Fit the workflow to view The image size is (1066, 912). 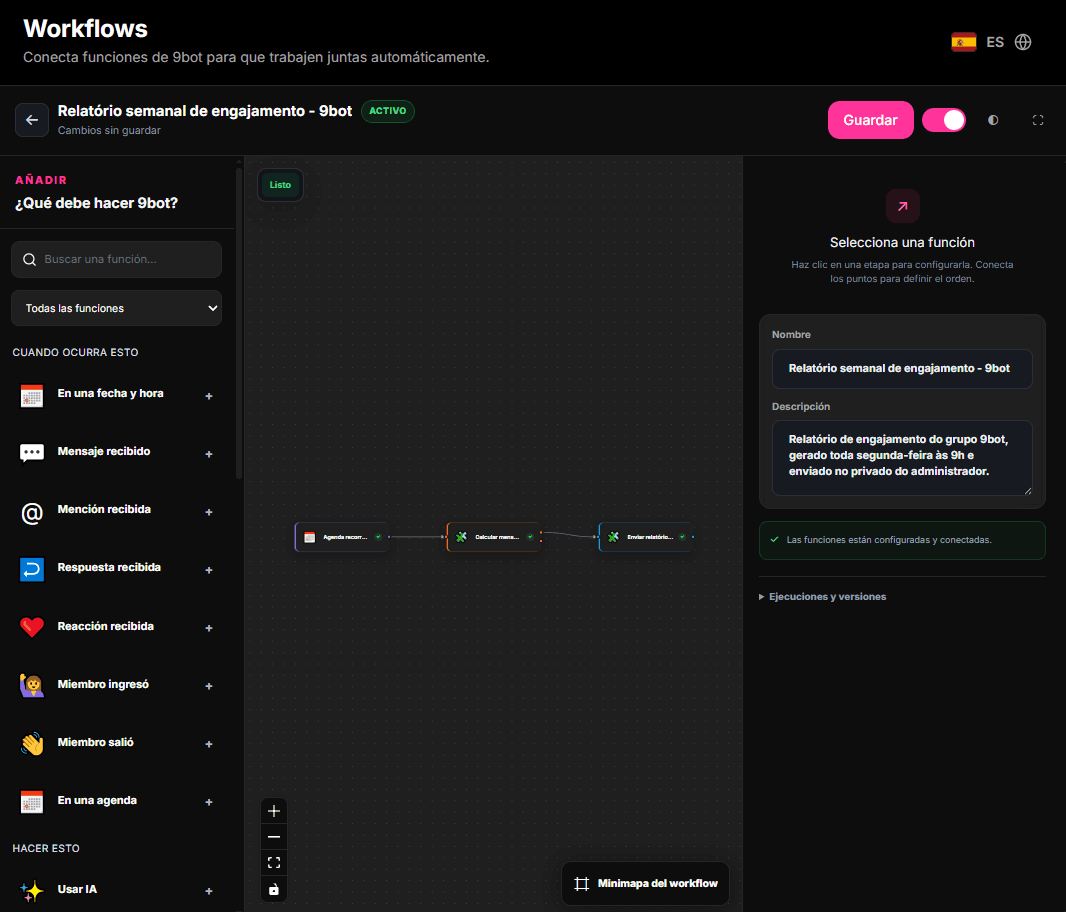pyautogui.click(x=274, y=863)
